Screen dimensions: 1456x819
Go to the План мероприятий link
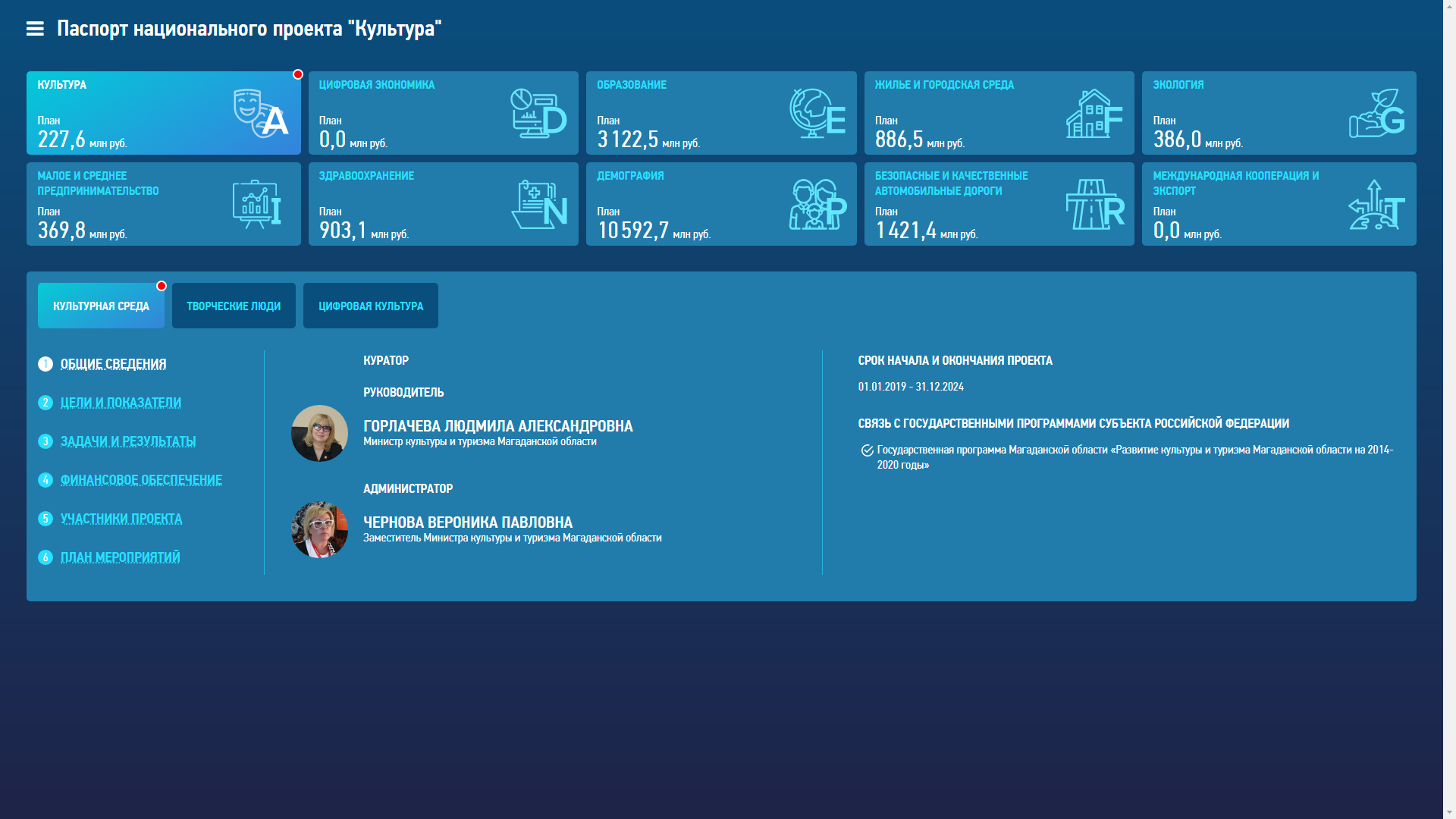click(120, 557)
